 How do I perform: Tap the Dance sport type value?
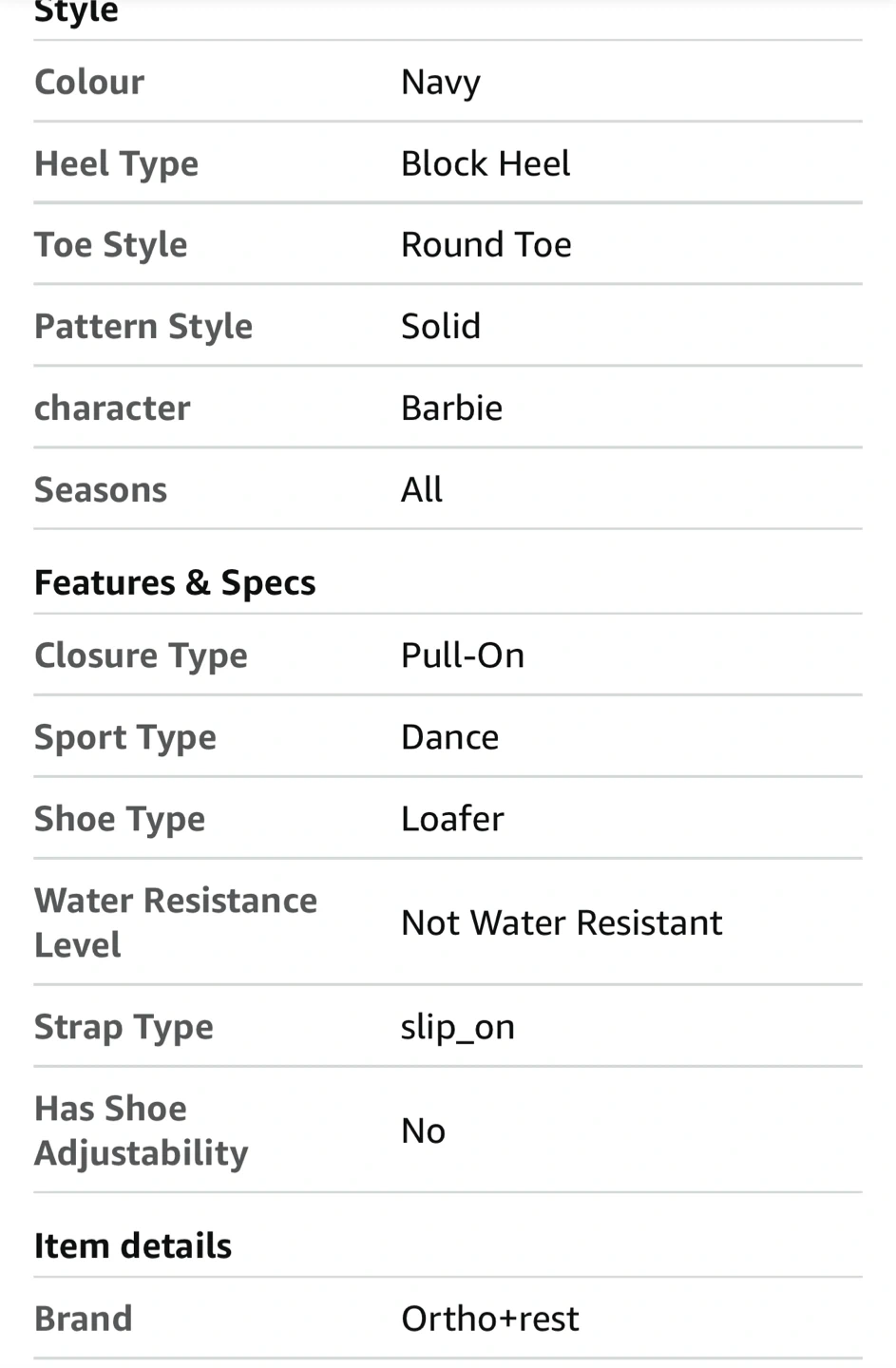point(449,737)
